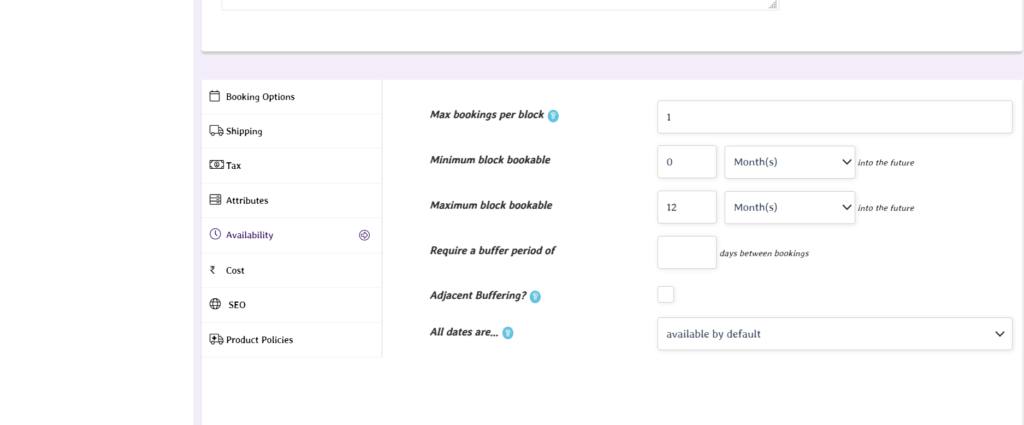
Task: Click the Shipping truck icon
Action: [216, 131]
